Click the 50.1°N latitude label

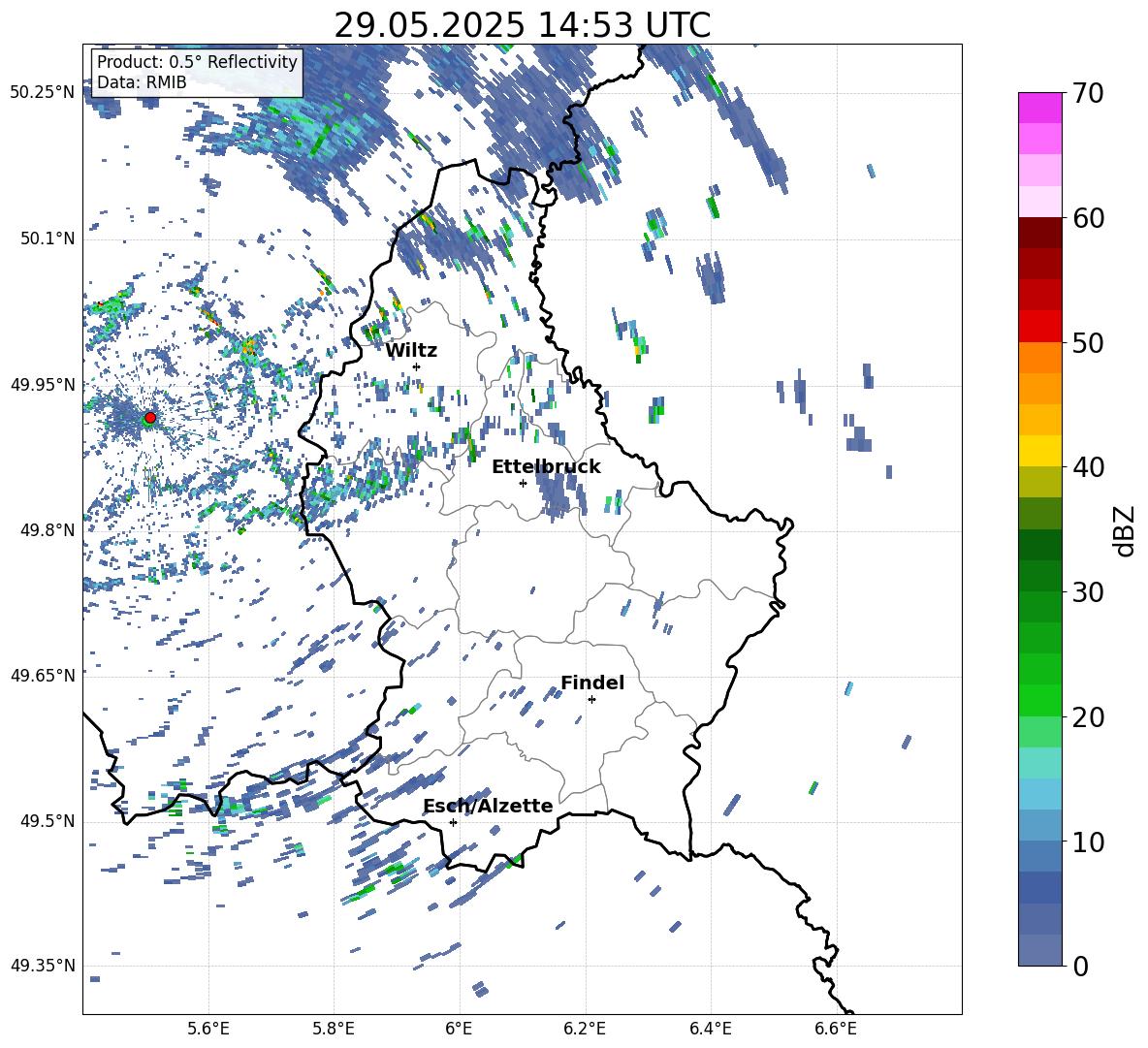(x=48, y=238)
